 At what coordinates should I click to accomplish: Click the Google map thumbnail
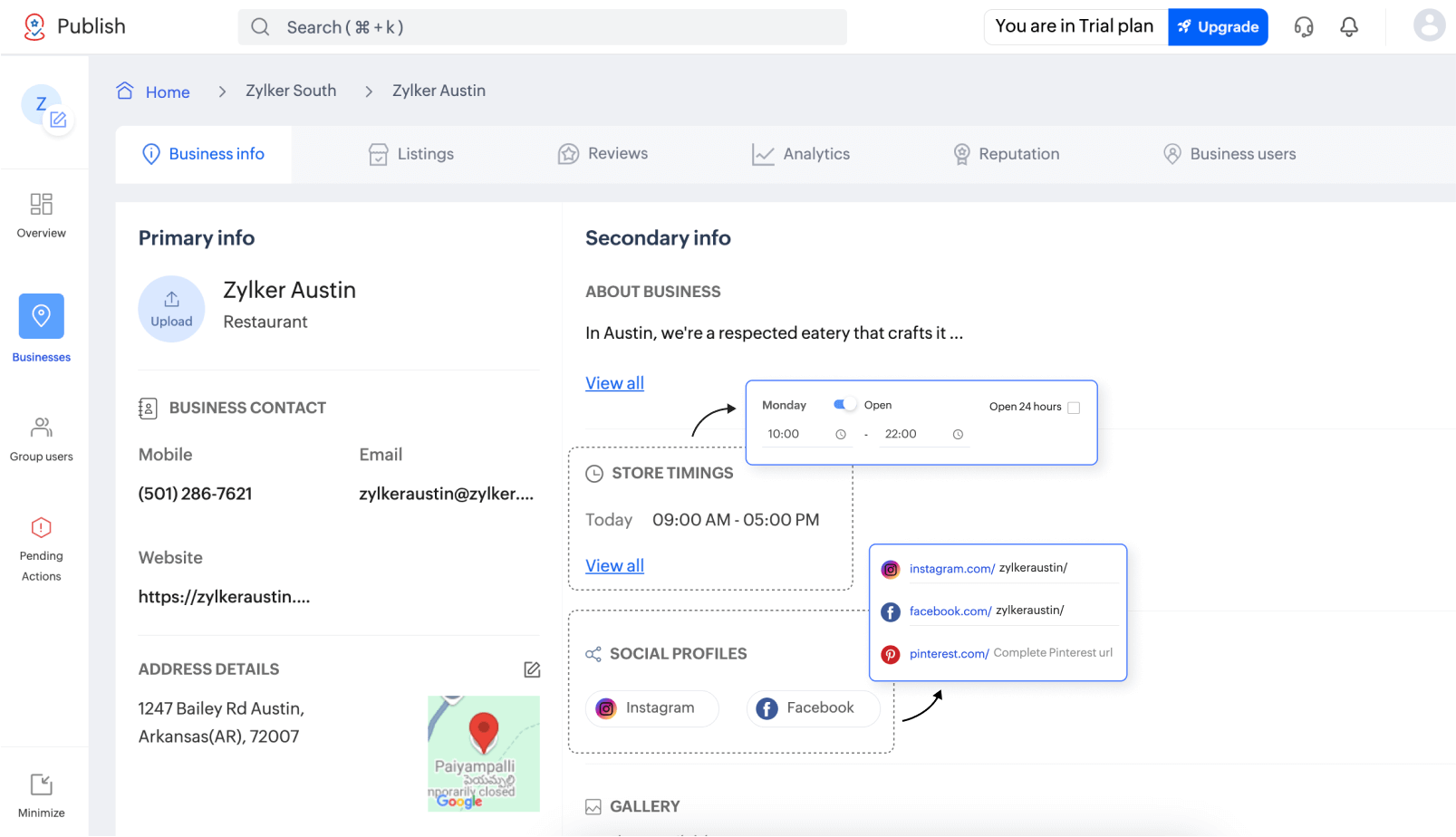coord(484,753)
